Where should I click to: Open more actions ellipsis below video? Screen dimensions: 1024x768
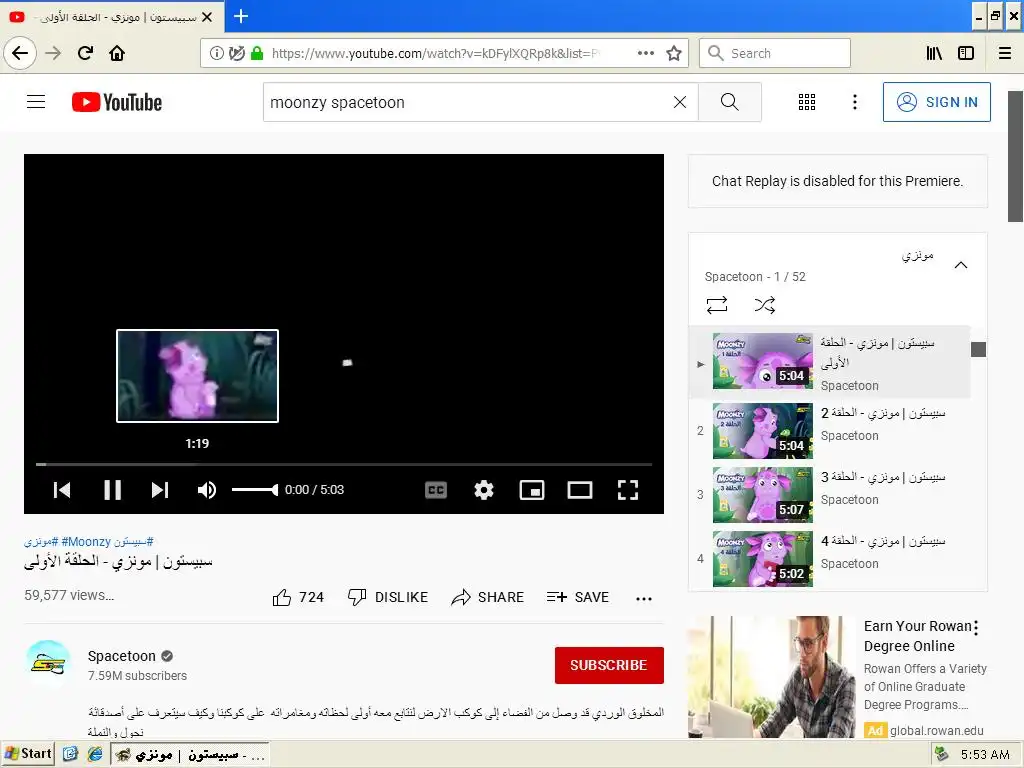[x=644, y=598]
